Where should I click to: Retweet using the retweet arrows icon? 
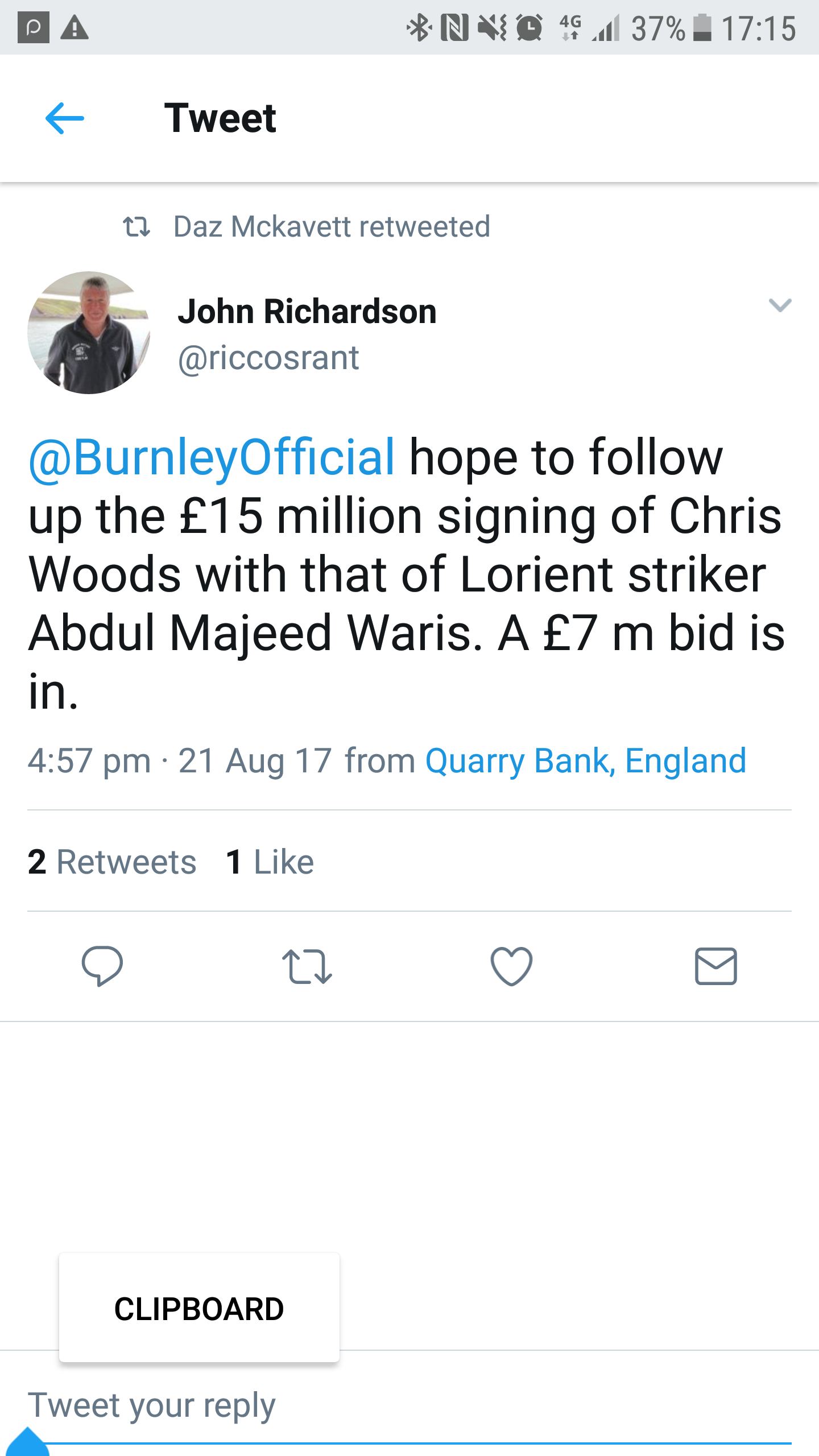click(307, 966)
